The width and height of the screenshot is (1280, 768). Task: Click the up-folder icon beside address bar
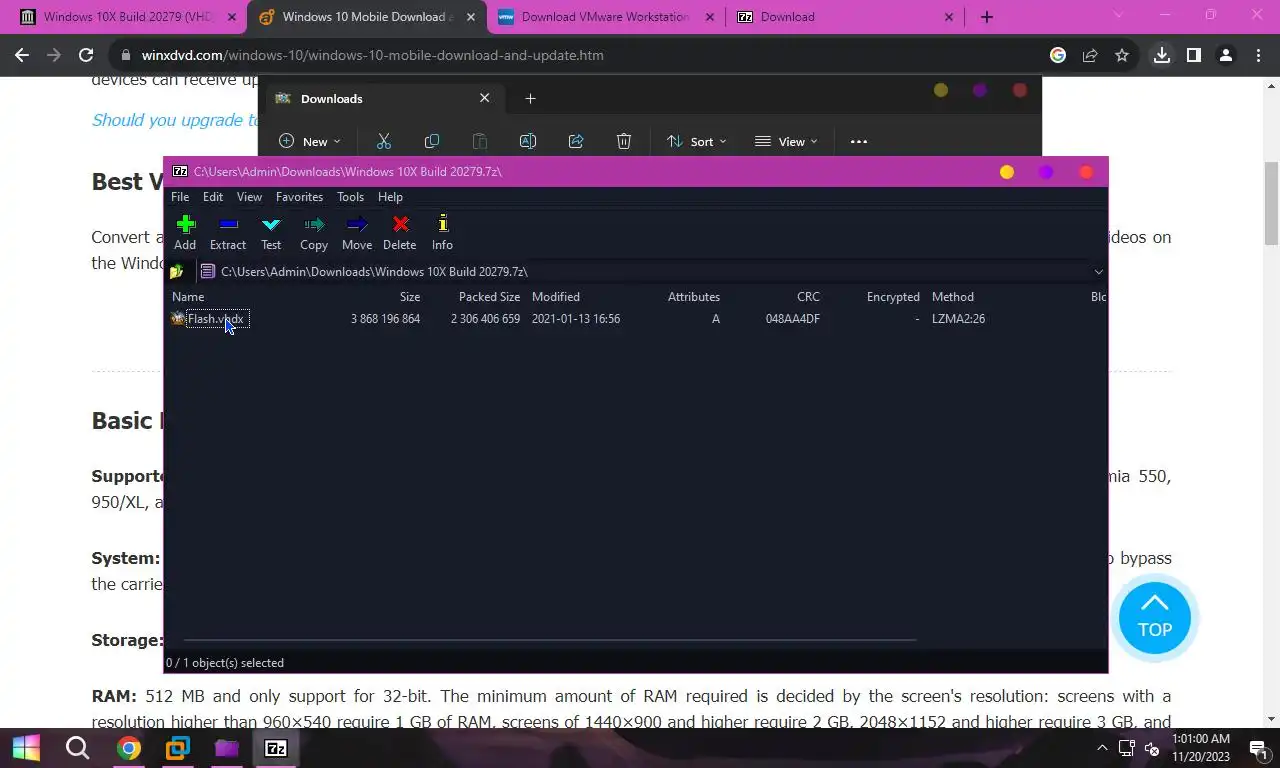pos(177,271)
